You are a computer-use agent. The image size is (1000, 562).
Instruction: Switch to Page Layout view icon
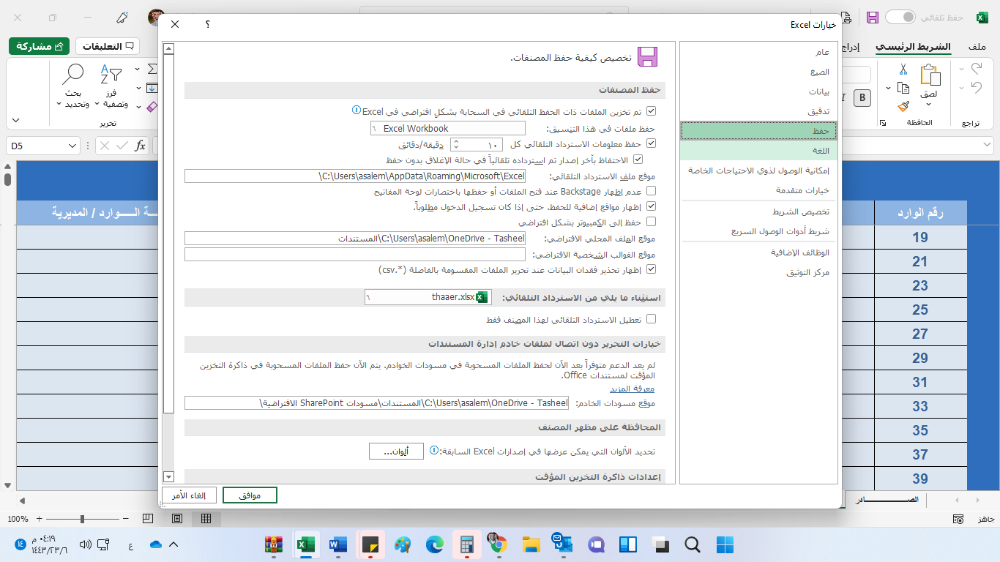(177, 519)
